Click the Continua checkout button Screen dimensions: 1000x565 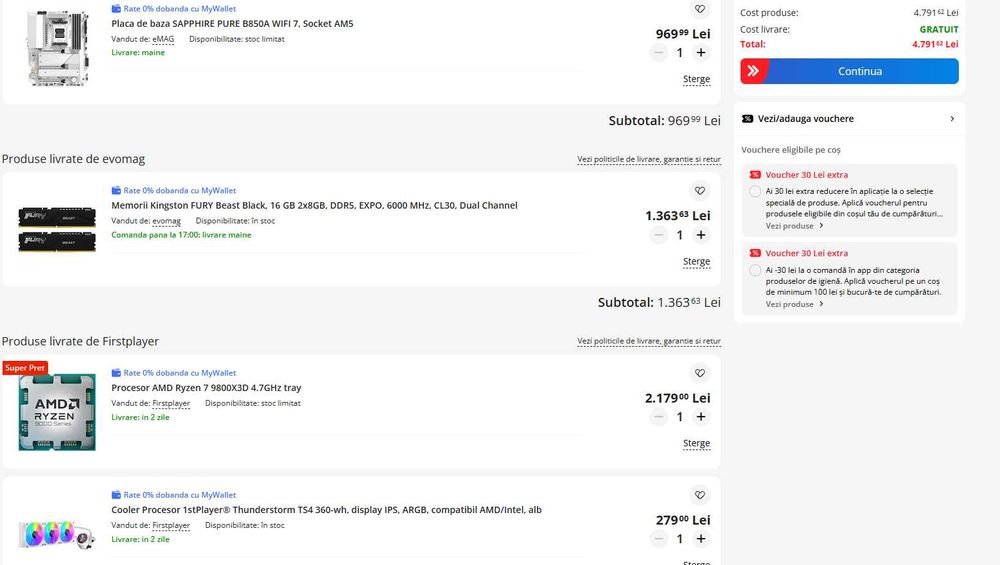(x=849, y=71)
